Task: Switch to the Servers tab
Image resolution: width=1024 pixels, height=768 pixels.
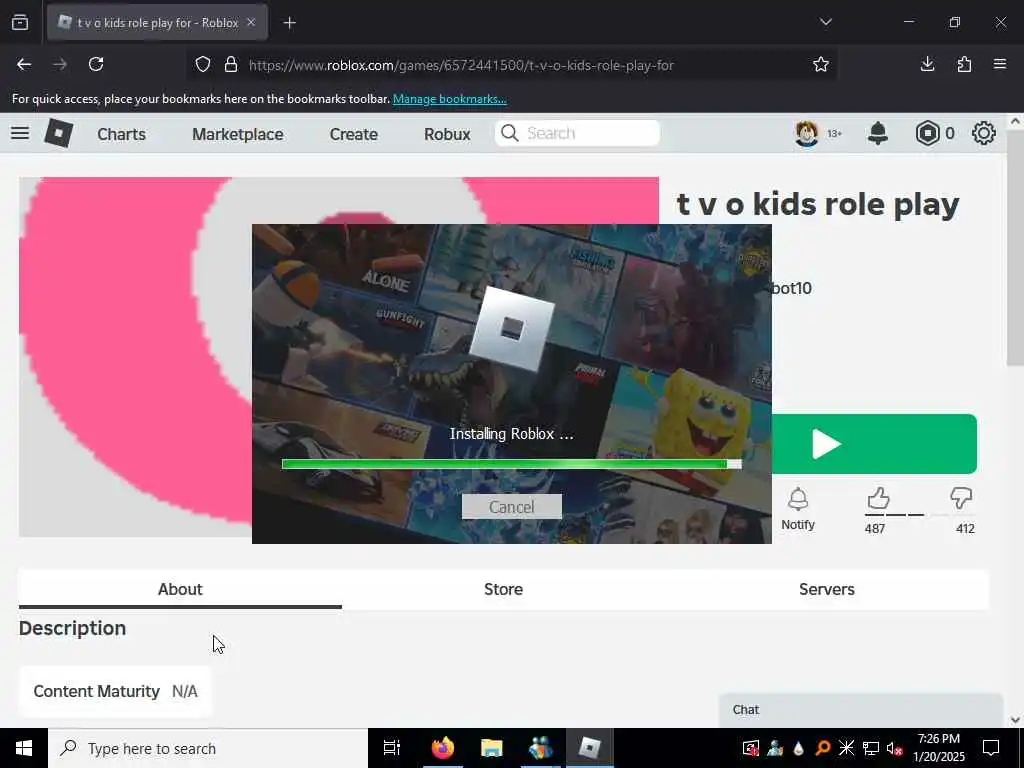Action: pos(827,589)
